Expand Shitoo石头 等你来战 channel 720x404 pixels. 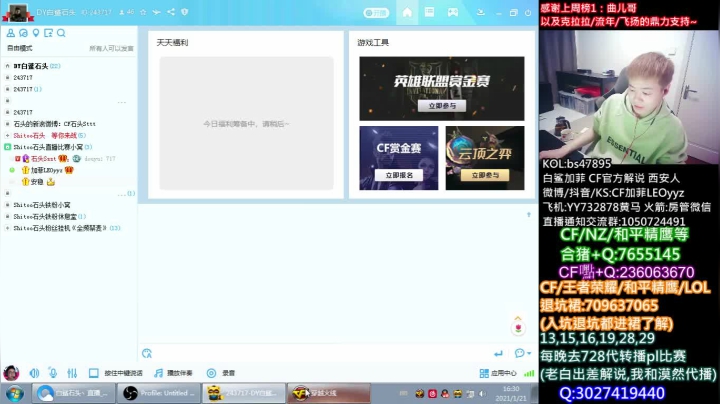pos(7,135)
